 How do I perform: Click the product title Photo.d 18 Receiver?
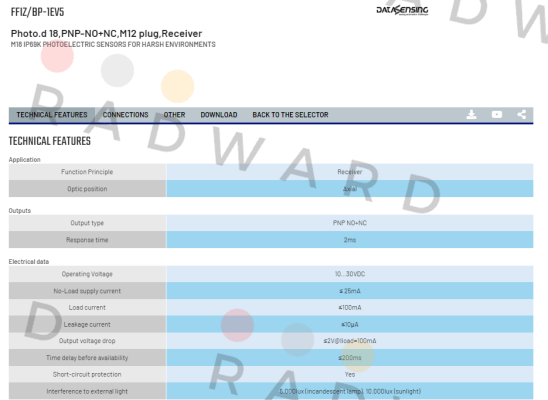point(106,34)
